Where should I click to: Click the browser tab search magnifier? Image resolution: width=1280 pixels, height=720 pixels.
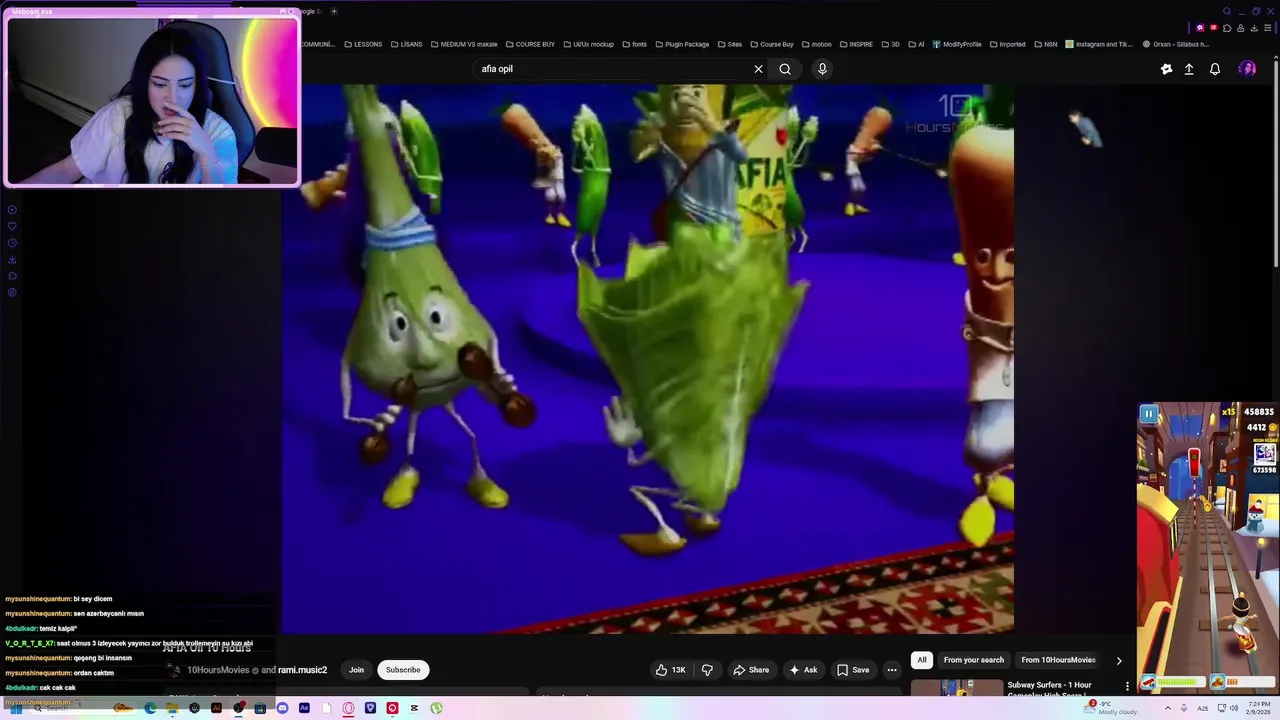1227,11
